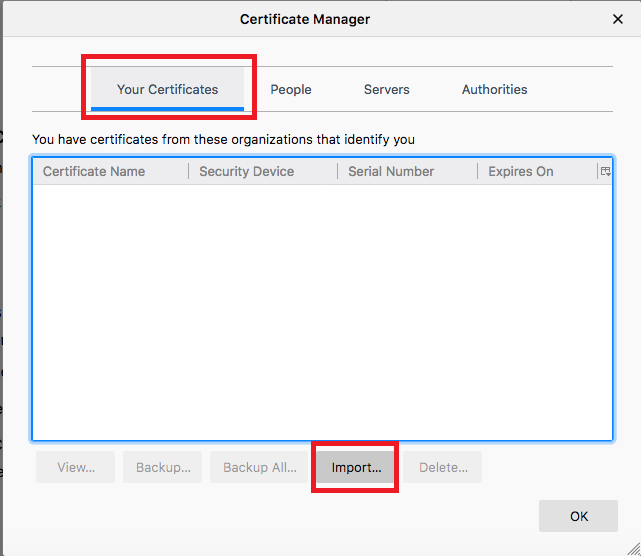Screen dimensions: 641x556
Task: Confirm with the OK button
Action: click(579, 516)
